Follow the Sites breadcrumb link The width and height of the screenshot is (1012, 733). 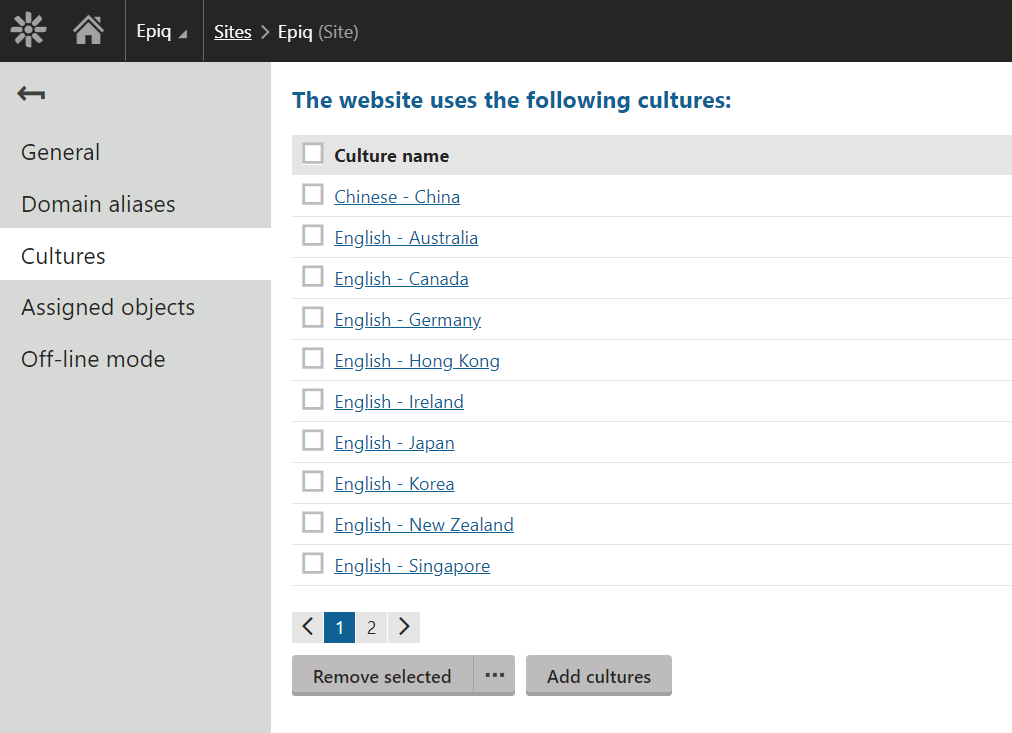click(232, 32)
